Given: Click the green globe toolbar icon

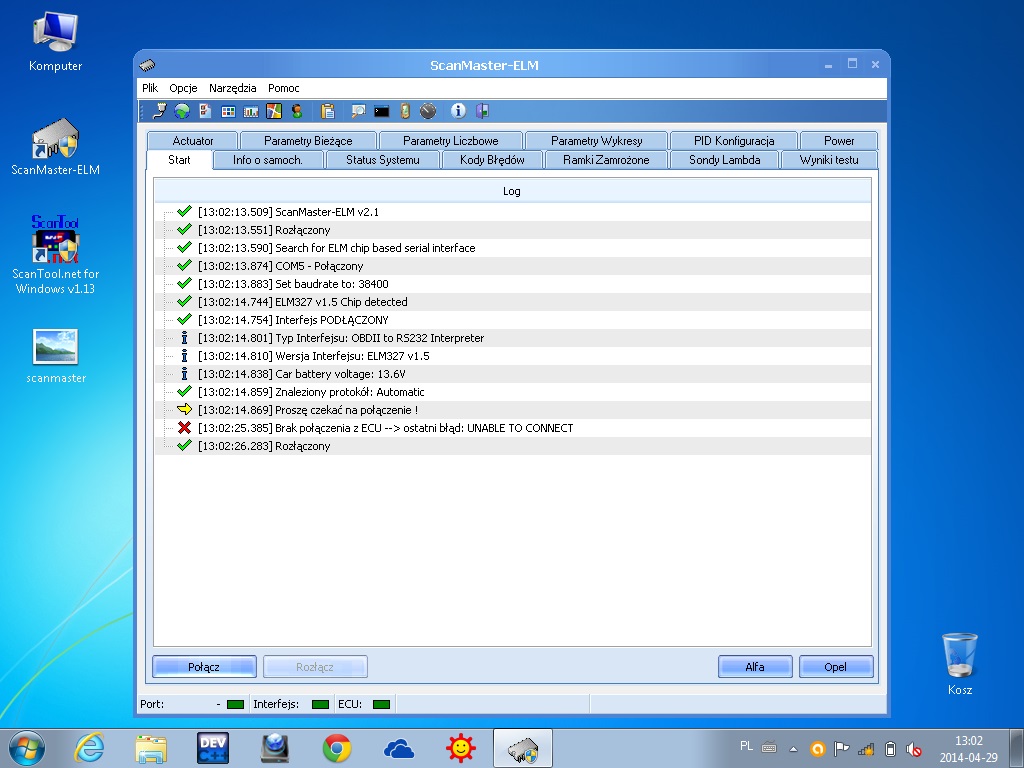Looking at the screenshot, I should [182, 111].
